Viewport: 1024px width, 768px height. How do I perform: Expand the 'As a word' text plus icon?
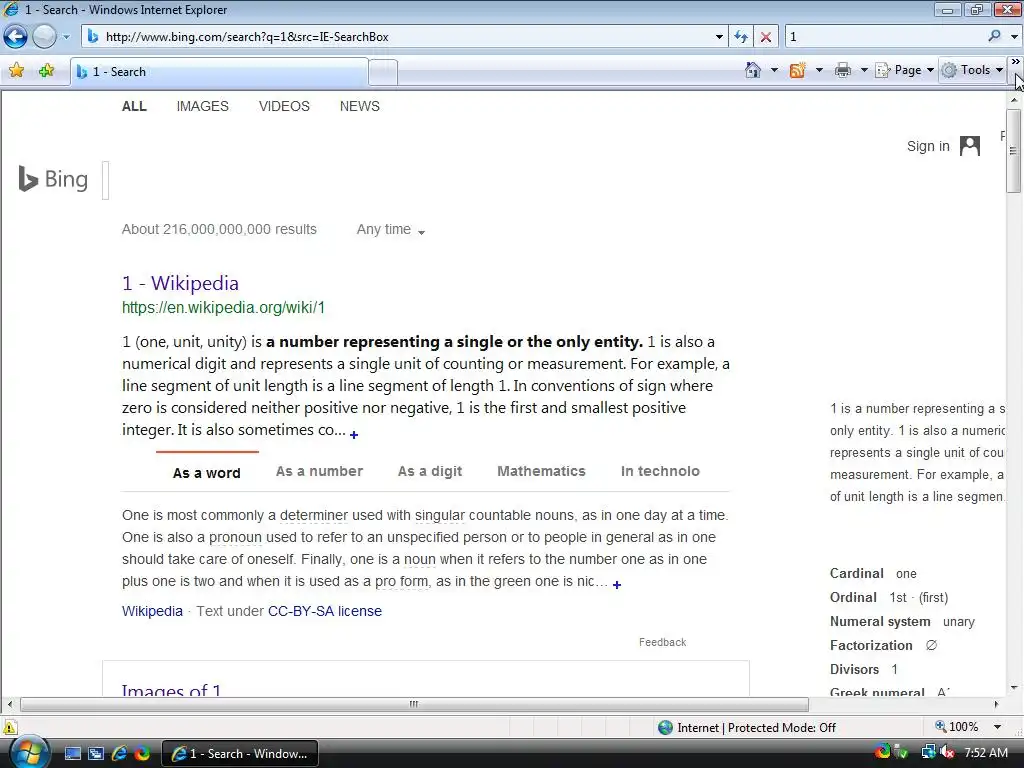pyautogui.click(x=617, y=584)
